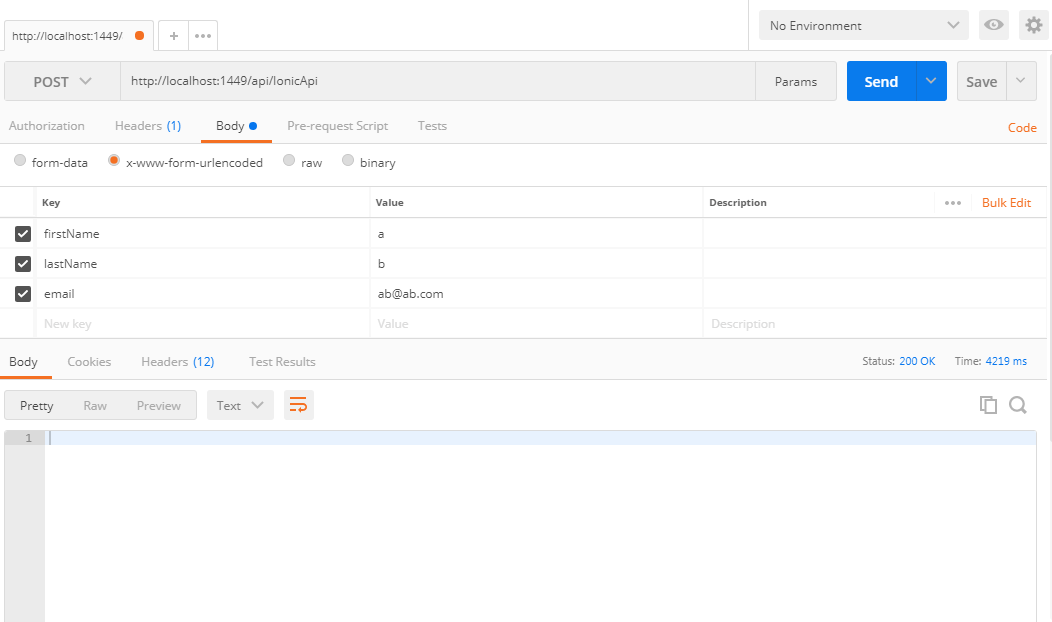The width and height of the screenshot is (1052, 622).
Task: Search within the response body
Action: (x=1018, y=405)
